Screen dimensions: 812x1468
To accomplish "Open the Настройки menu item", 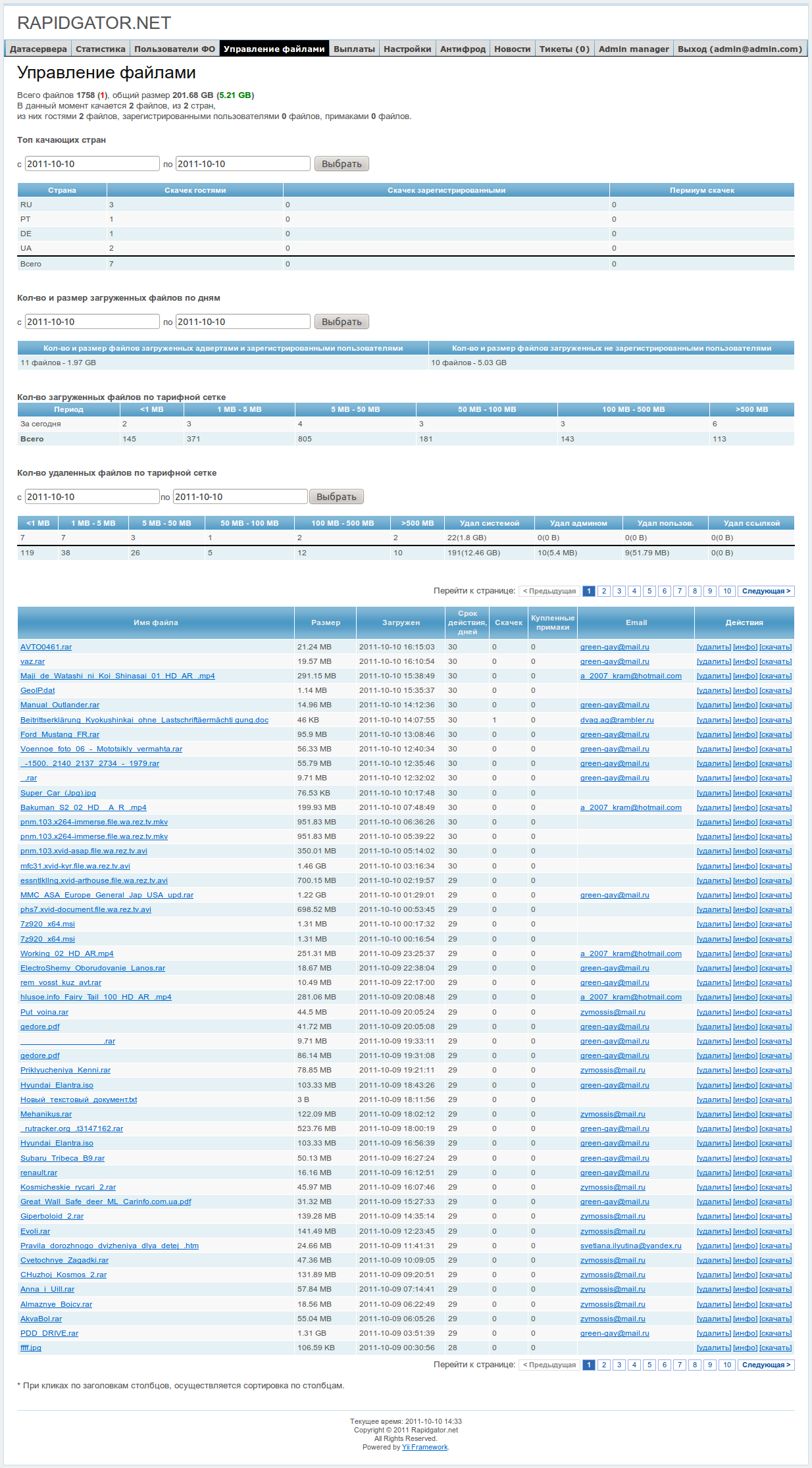I will pyautogui.click(x=408, y=49).
